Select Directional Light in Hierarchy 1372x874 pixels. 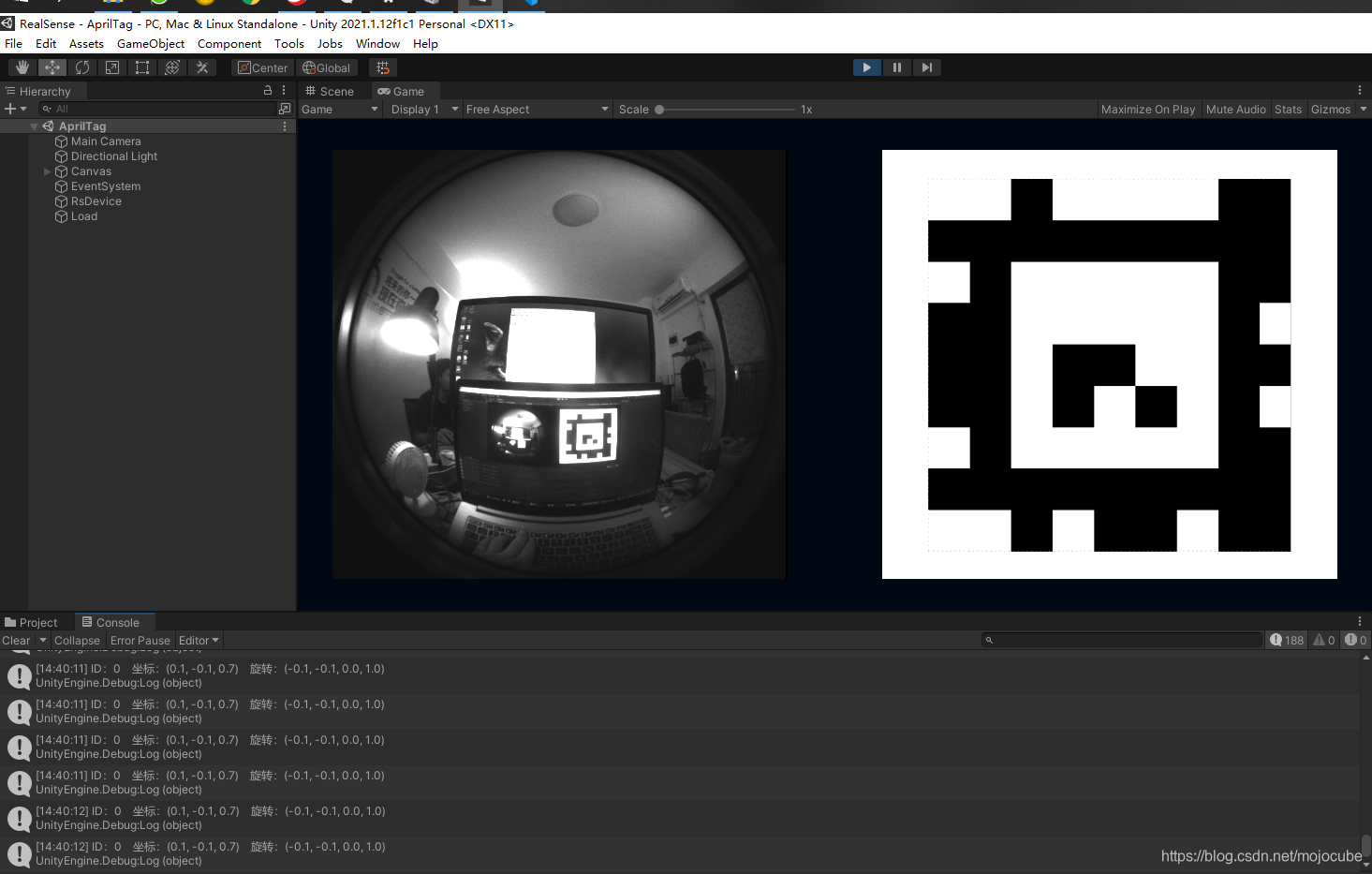pos(114,156)
